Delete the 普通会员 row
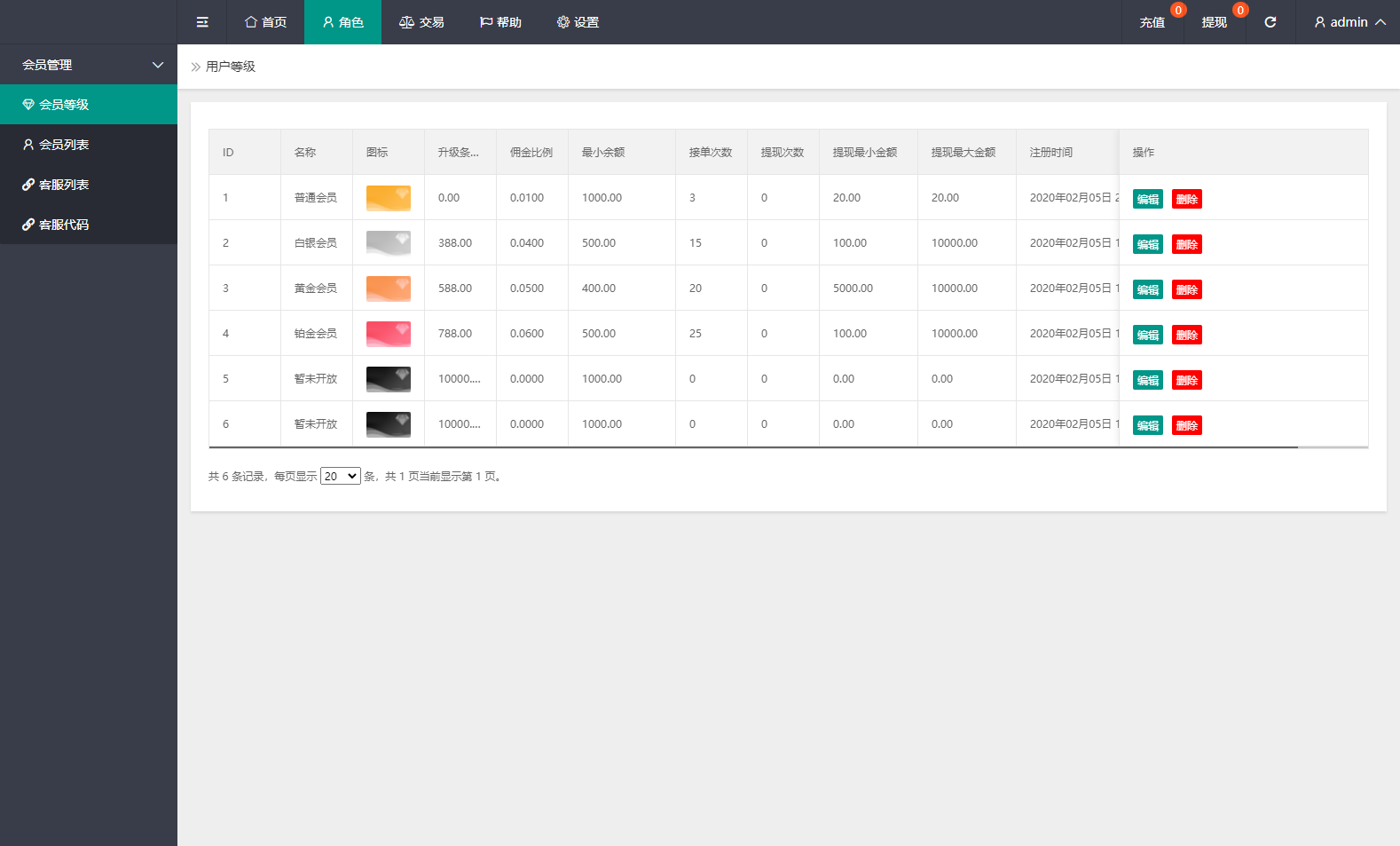The image size is (1400, 846). tap(1187, 199)
